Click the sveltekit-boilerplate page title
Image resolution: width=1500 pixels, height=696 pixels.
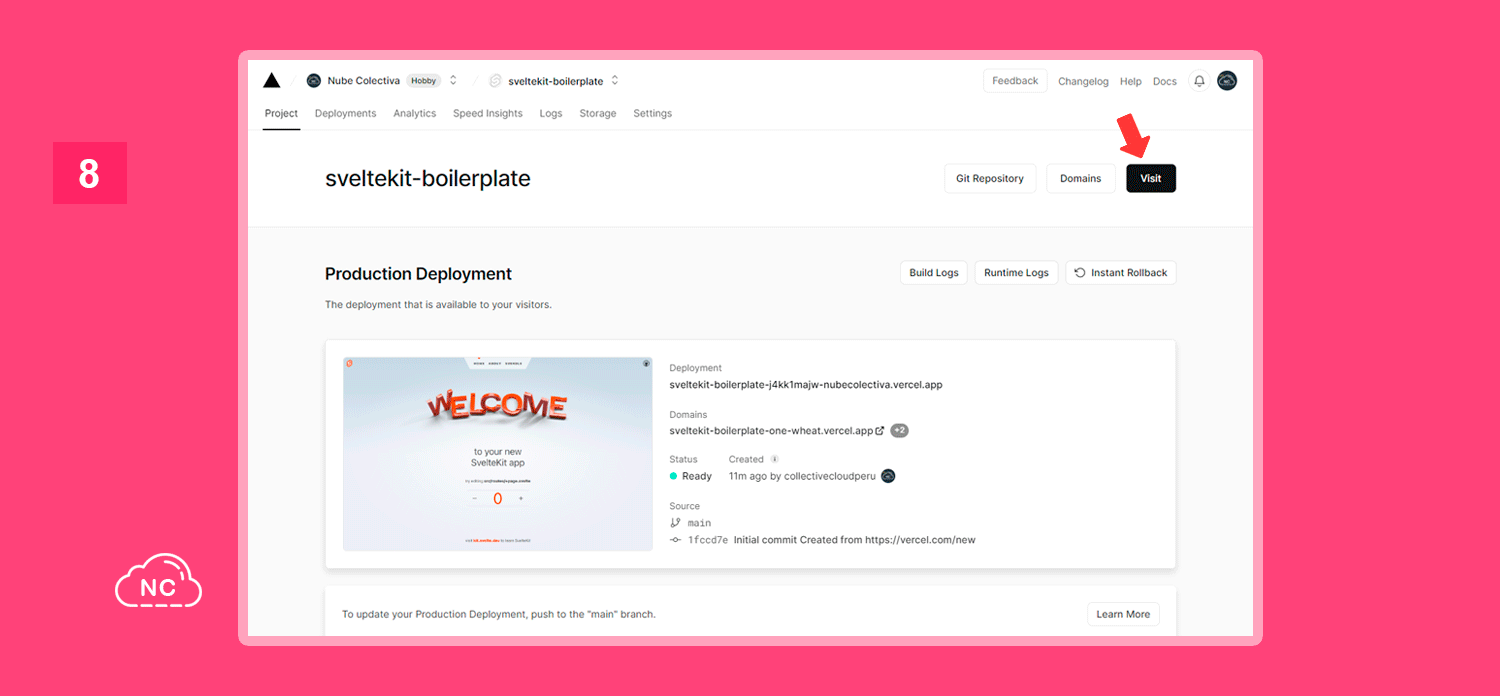(428, 179)
